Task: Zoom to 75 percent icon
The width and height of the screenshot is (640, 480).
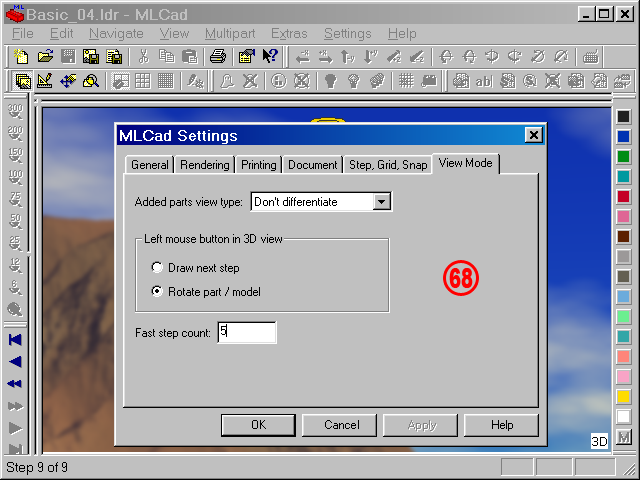Action: point(15,199)
